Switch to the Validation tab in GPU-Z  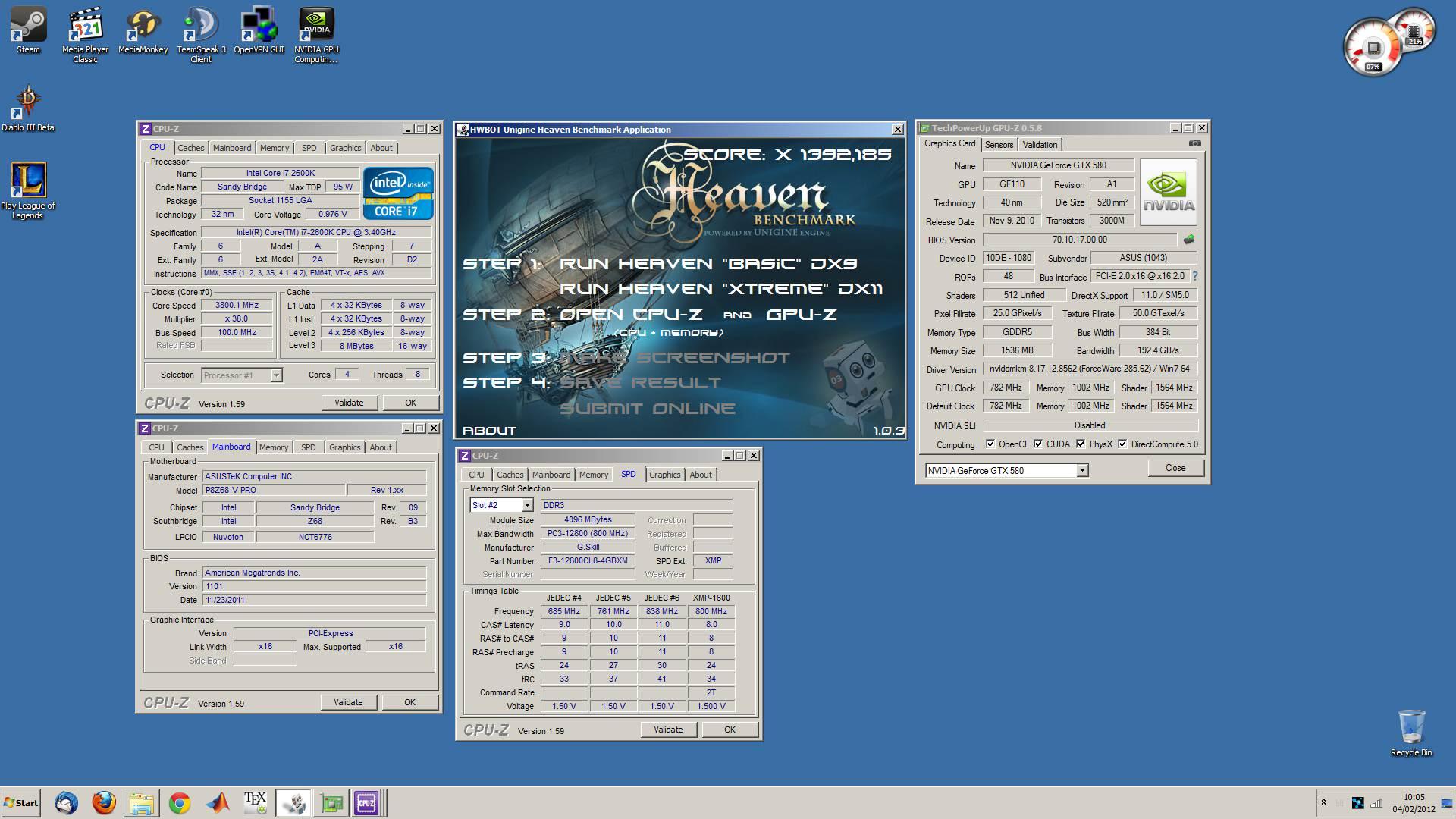[x=1040, y=145]
